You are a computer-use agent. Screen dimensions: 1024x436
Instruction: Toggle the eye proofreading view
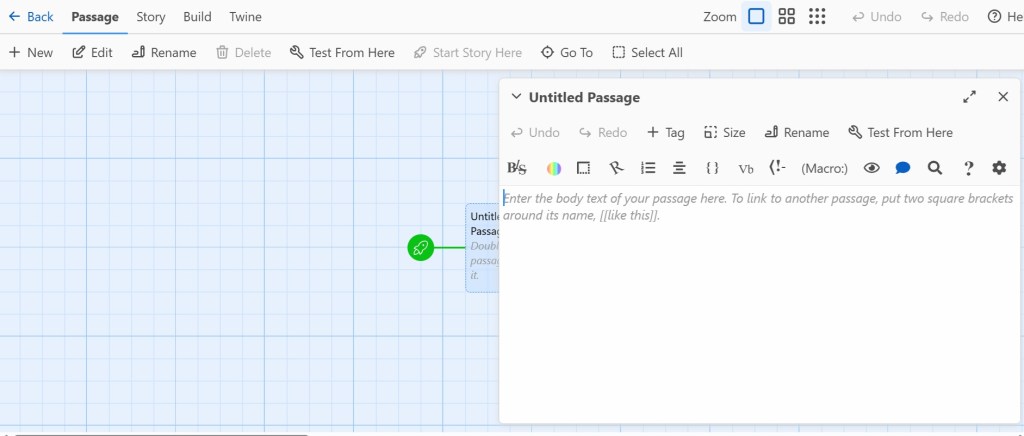(x=871, y=168)
